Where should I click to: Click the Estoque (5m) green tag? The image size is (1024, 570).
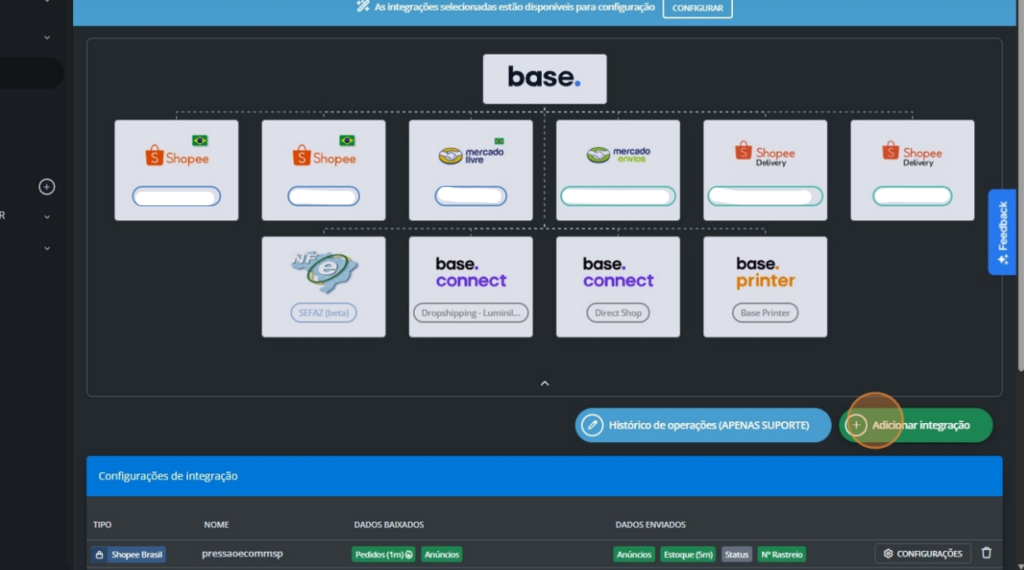tap(688, 554)
